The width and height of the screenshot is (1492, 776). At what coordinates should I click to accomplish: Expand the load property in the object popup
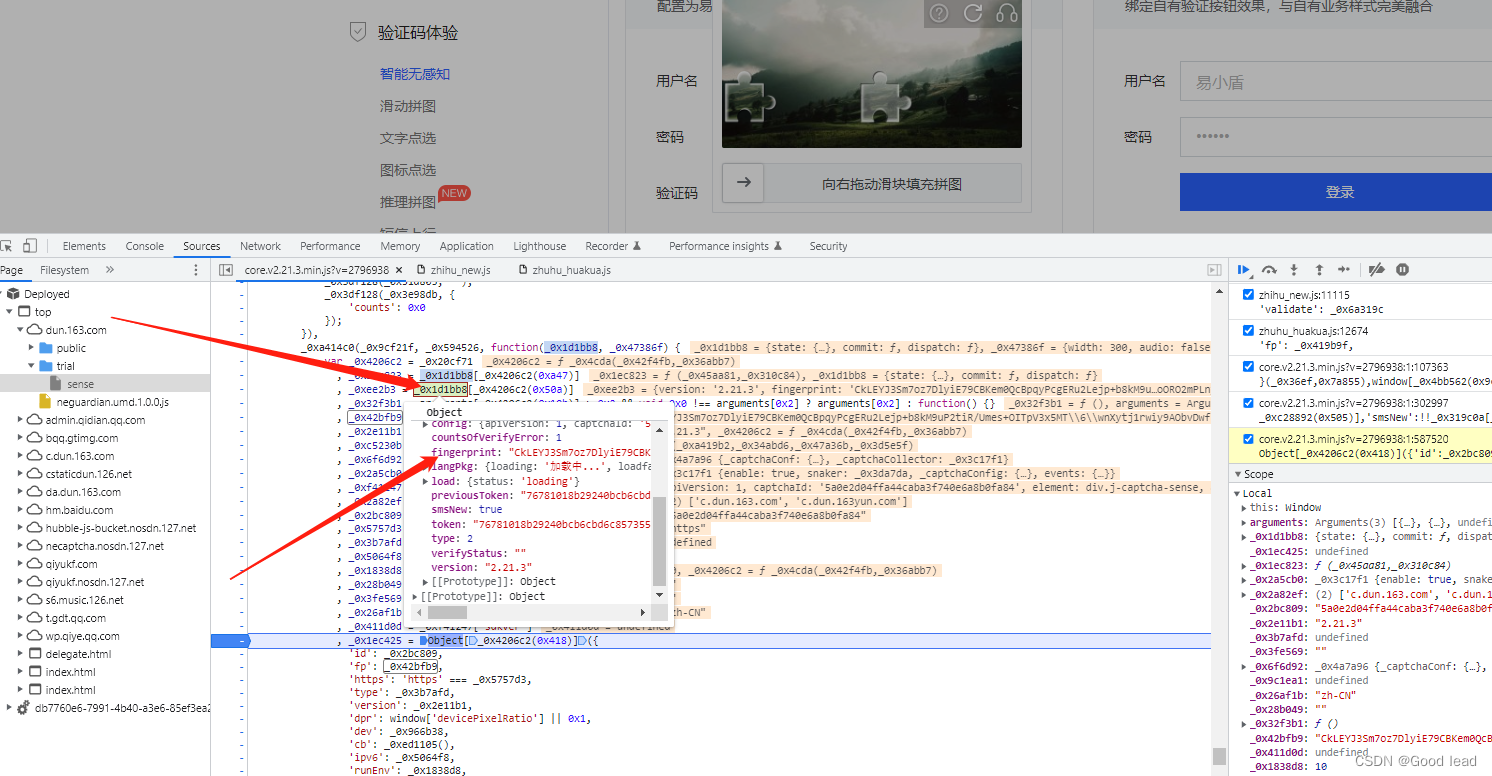(x=426, y=481)
